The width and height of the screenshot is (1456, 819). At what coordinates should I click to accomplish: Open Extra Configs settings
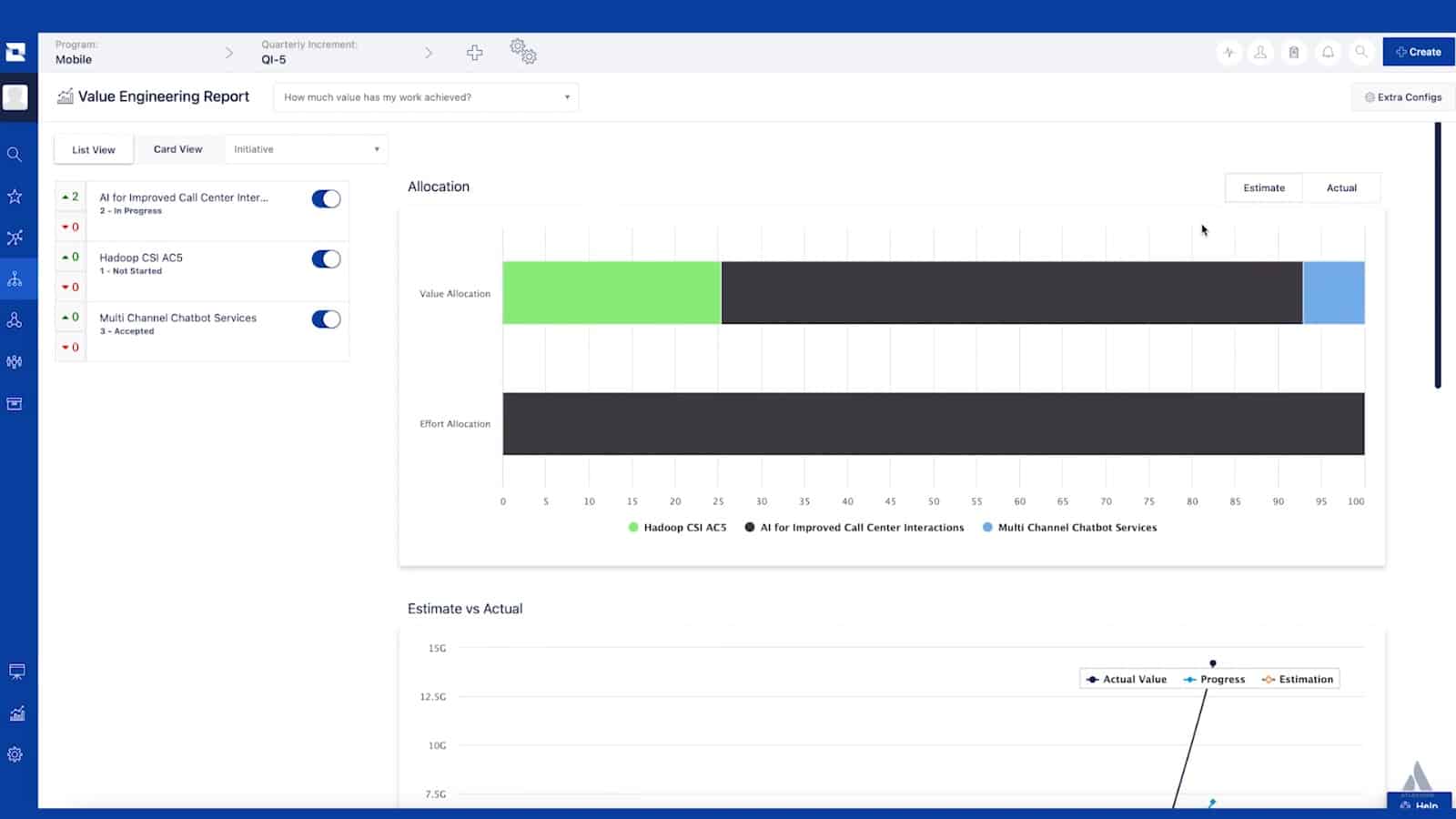tap(1402, 96)
